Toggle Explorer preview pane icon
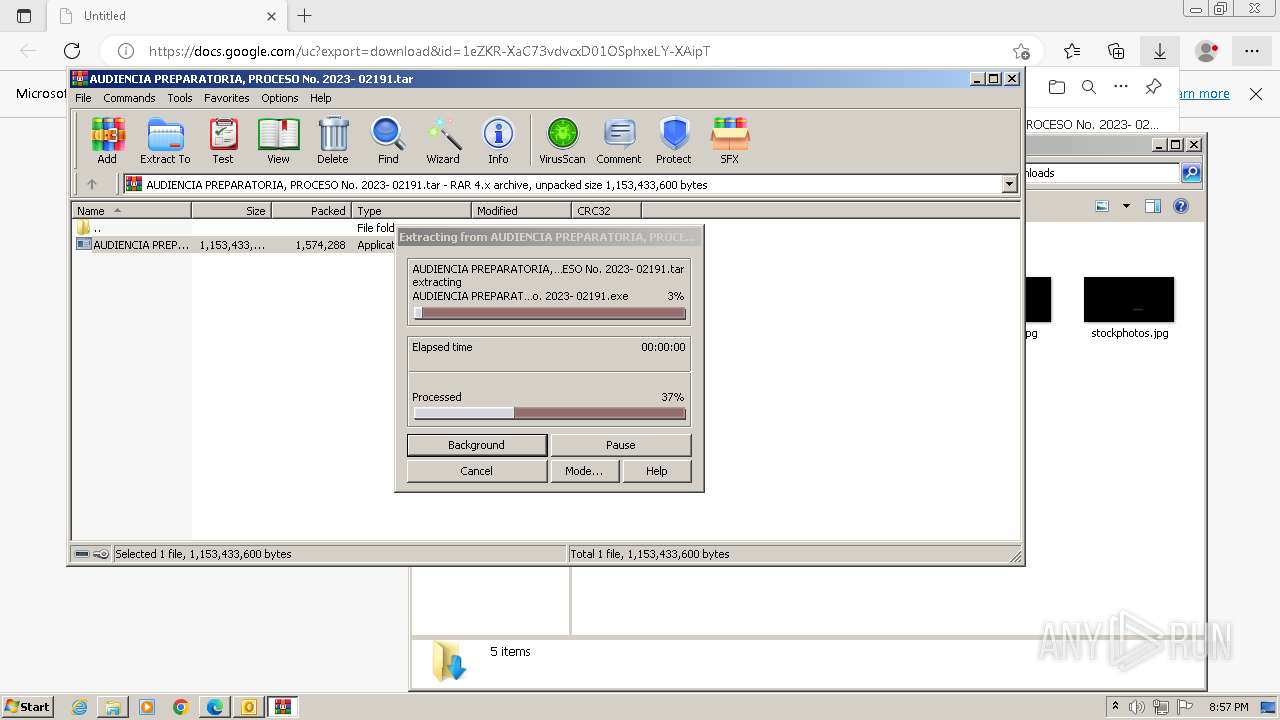Image resolution: width=1280 pixels, height=720 pixels. (1153, 206)
